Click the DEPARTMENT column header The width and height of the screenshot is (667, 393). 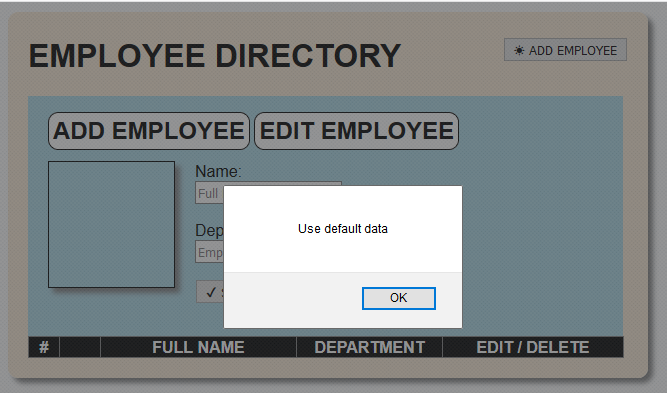(x=370, y=347)
